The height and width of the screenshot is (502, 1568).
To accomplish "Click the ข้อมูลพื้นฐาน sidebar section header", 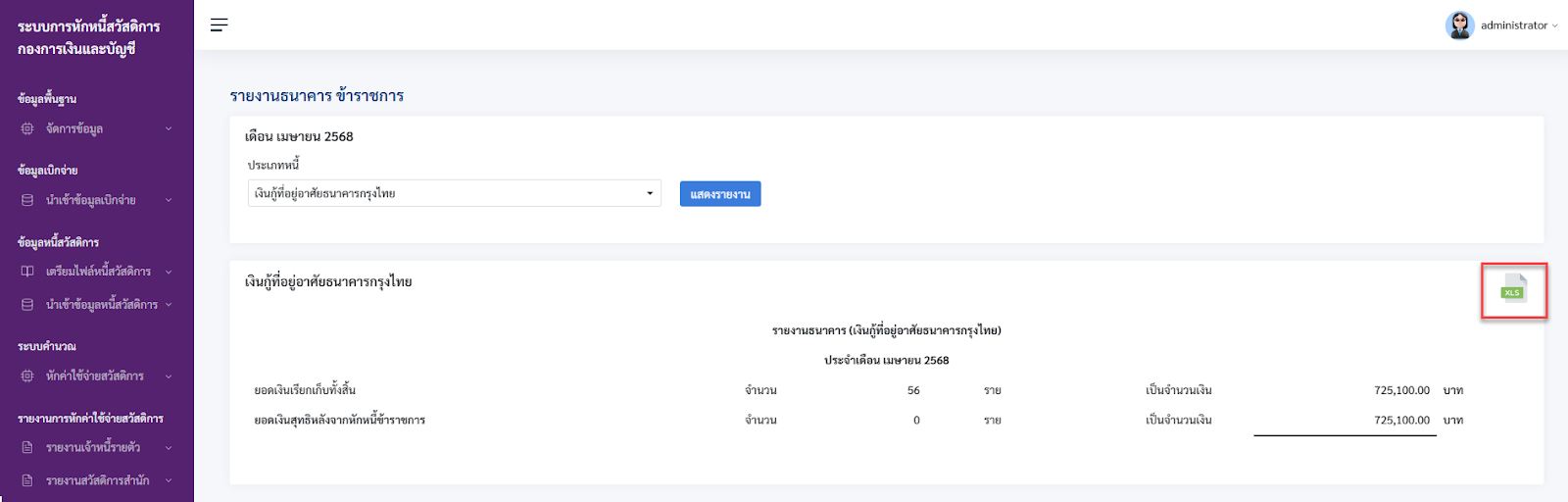I will coord(47,98).
